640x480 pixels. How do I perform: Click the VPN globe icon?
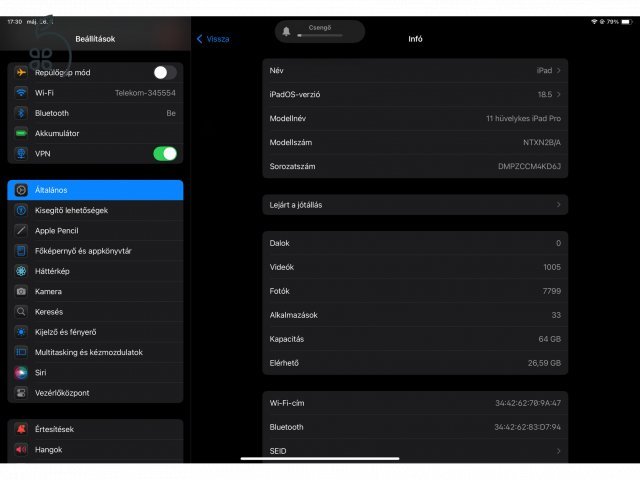[x=21, y=153]
